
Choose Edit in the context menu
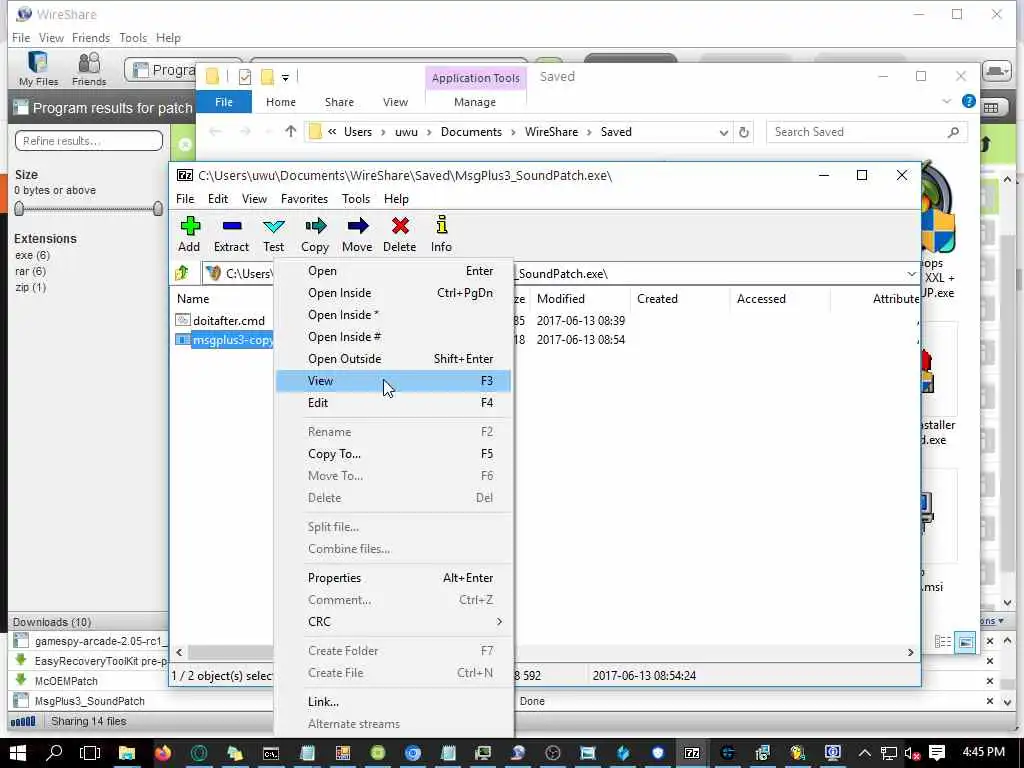click(393, 403)
